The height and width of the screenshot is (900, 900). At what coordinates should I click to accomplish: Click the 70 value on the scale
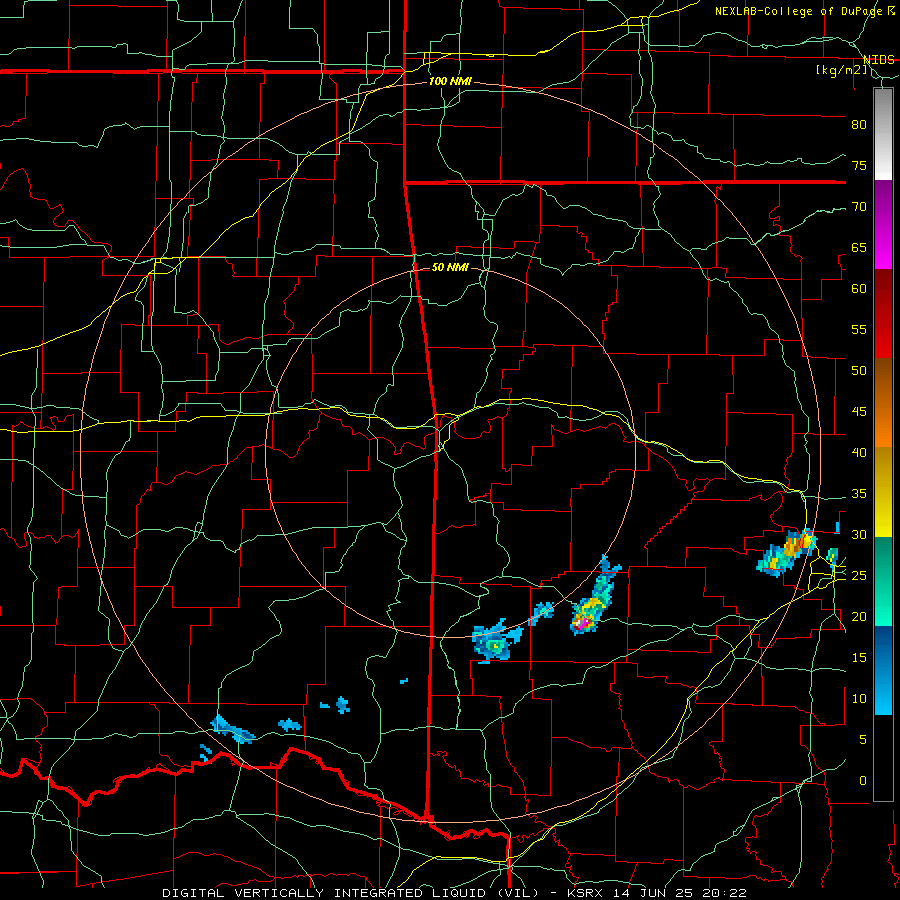[859, 207]
